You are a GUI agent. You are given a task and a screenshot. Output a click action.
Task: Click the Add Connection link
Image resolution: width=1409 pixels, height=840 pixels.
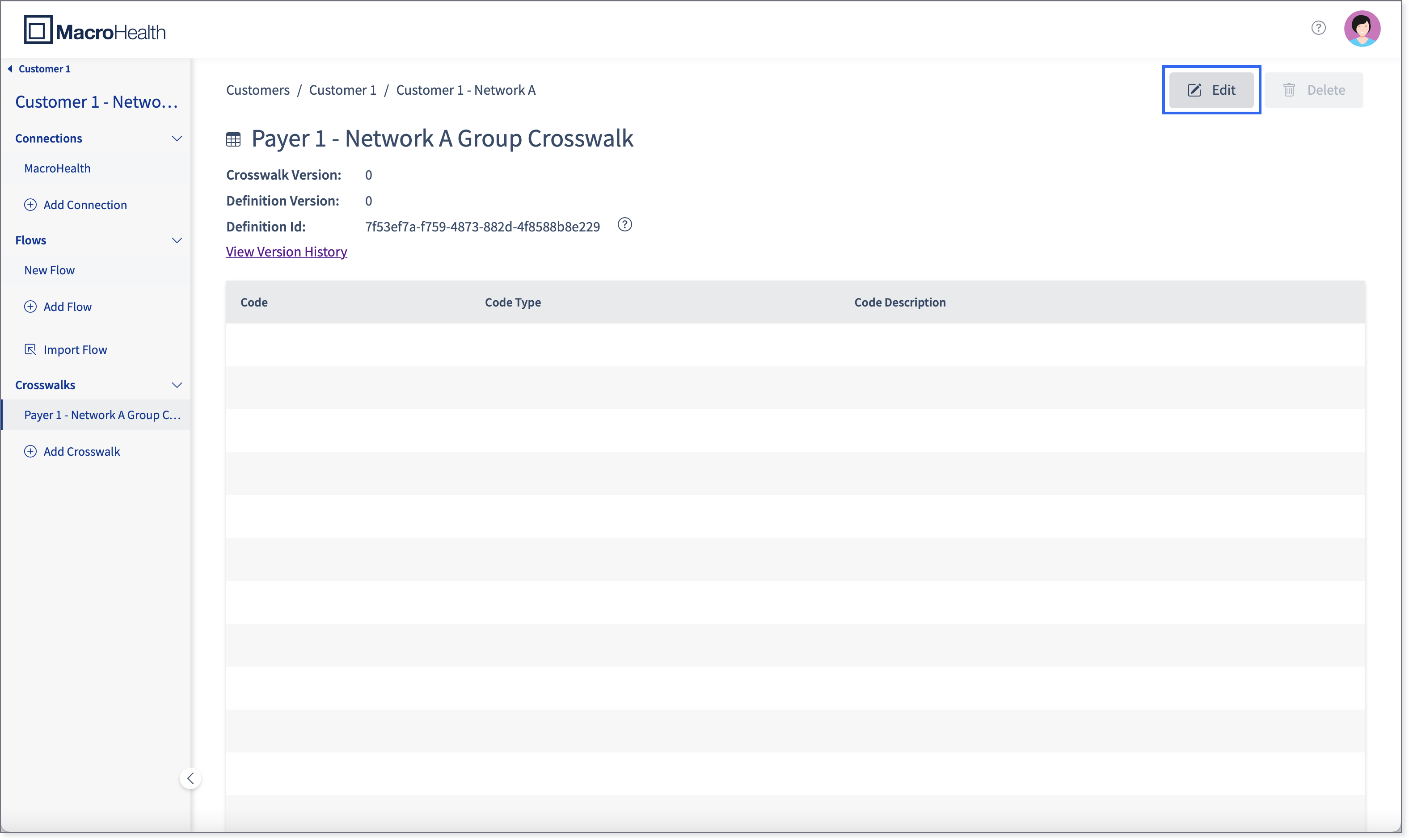(x=85, y=205)
